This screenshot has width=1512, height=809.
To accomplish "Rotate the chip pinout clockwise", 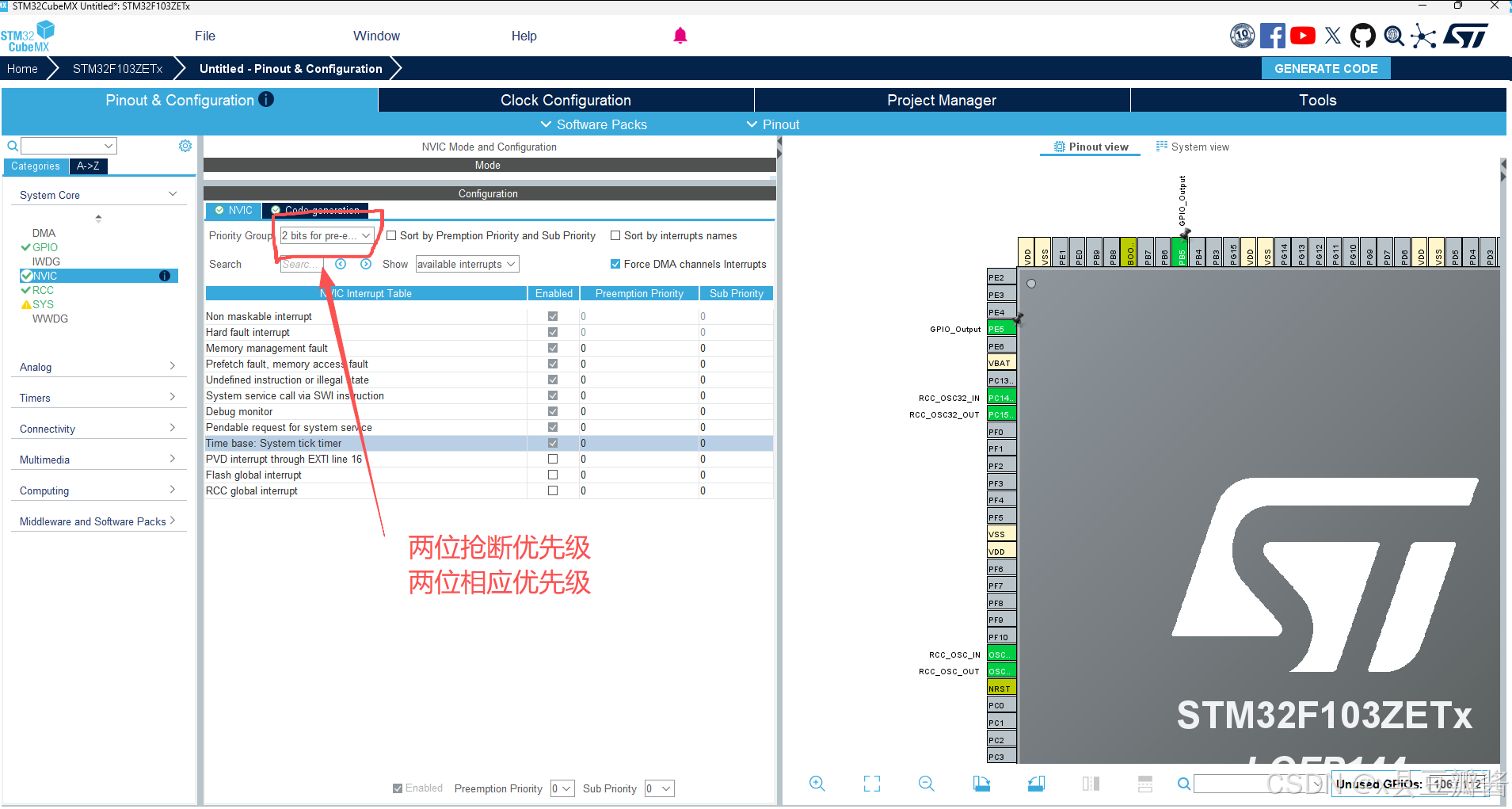I will 981,784.
